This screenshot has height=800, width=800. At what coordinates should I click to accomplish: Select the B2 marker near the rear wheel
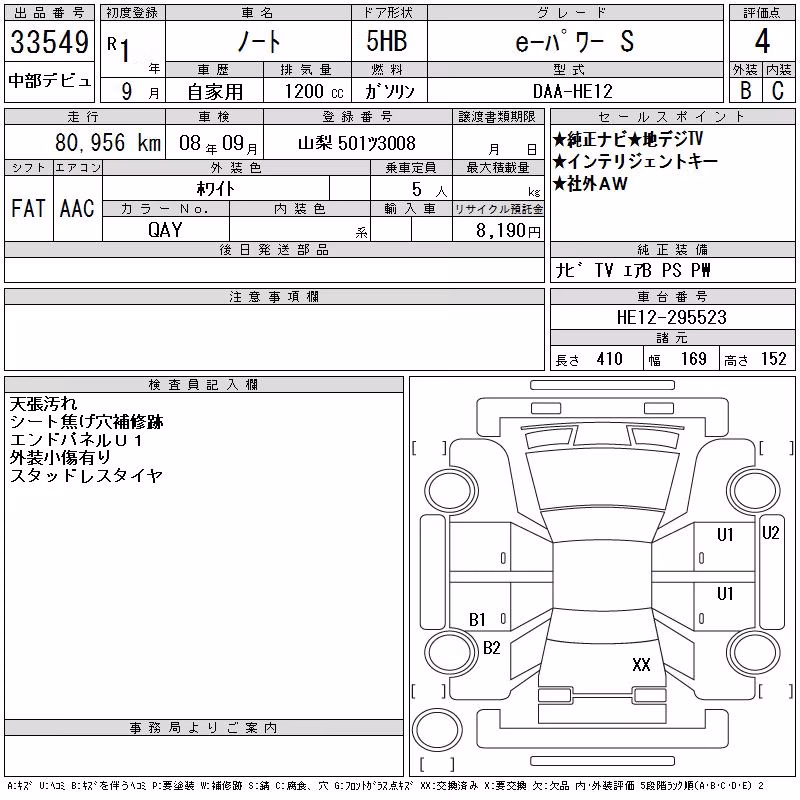492,648
